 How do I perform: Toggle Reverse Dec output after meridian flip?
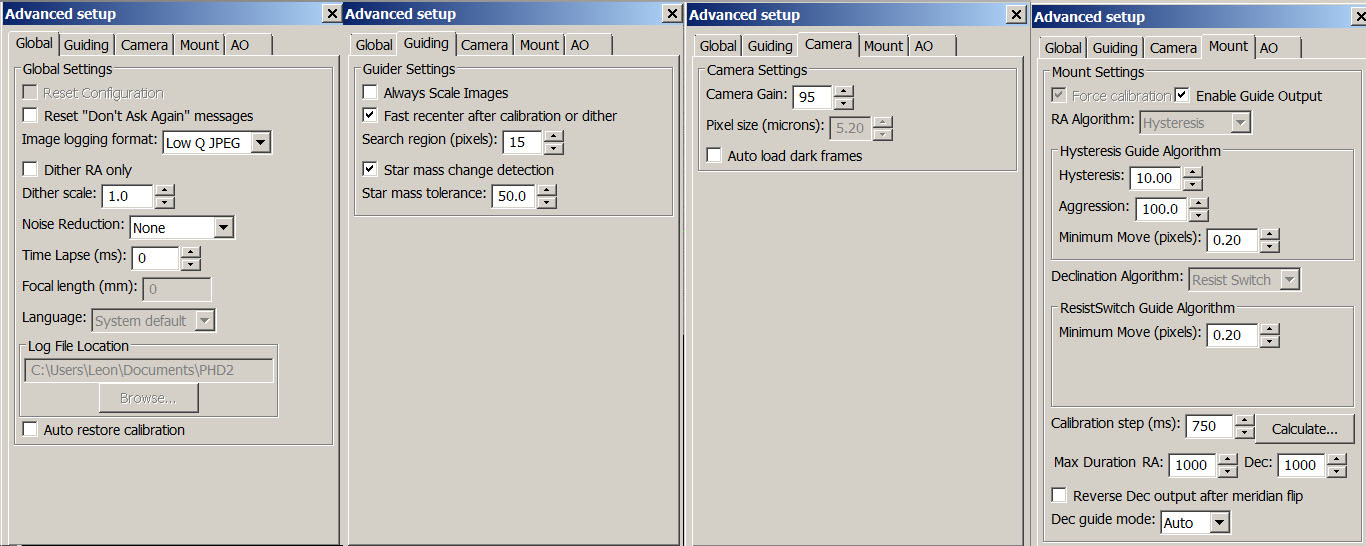(x=1059, y=496)
